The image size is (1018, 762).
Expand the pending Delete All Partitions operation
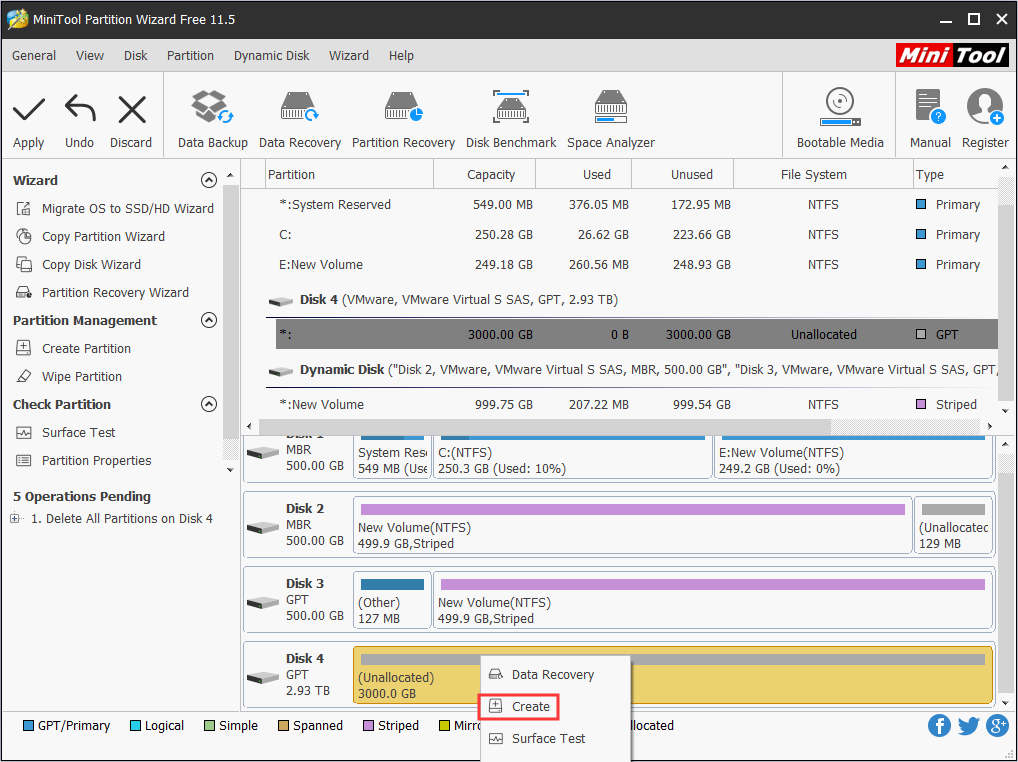15,517
